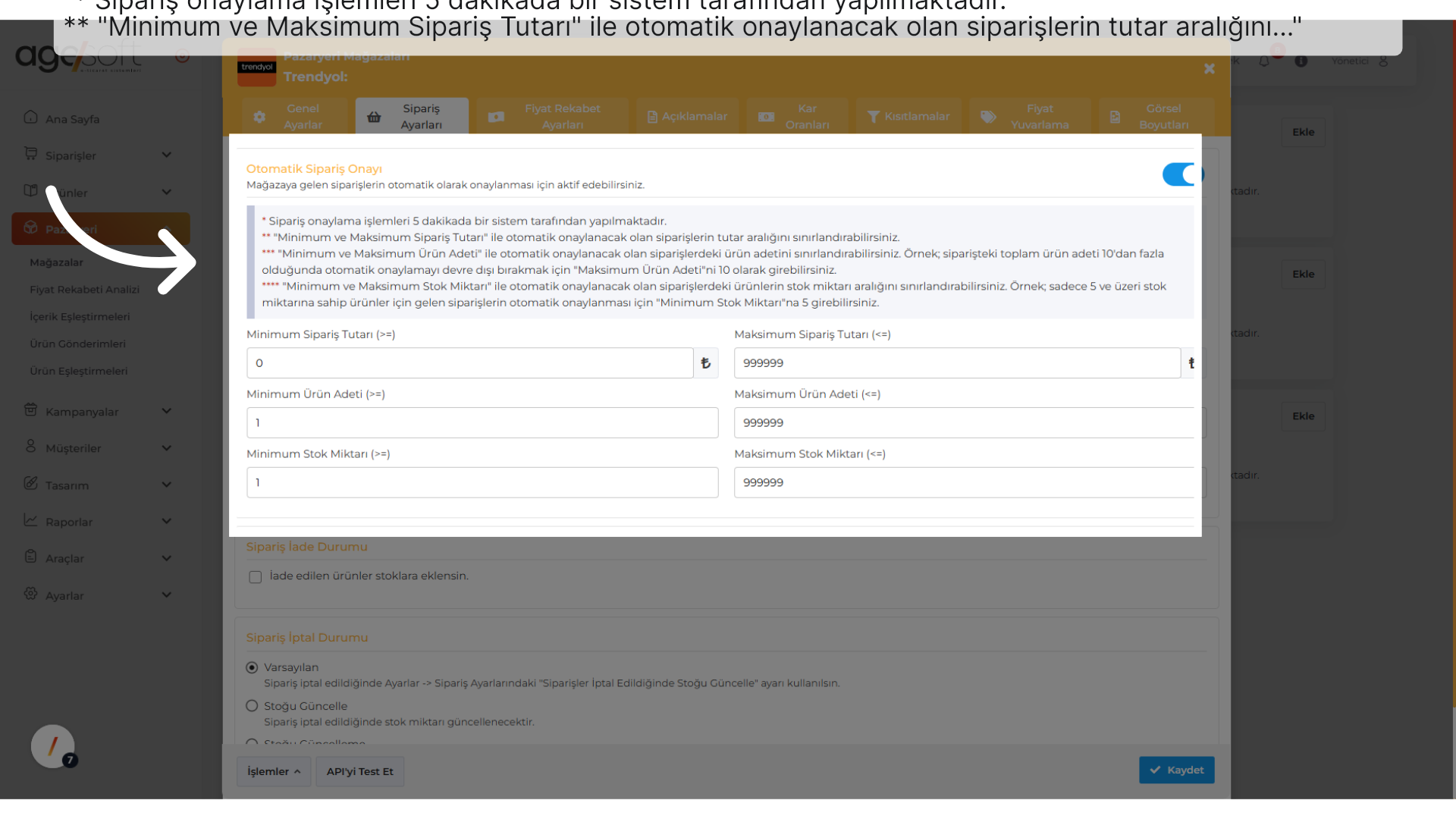Viewport: 1456px width, 819px height.
Task: Click the Siparişler cart icon in sidebar
Action: pyautogui.click(x=30, y=153)
